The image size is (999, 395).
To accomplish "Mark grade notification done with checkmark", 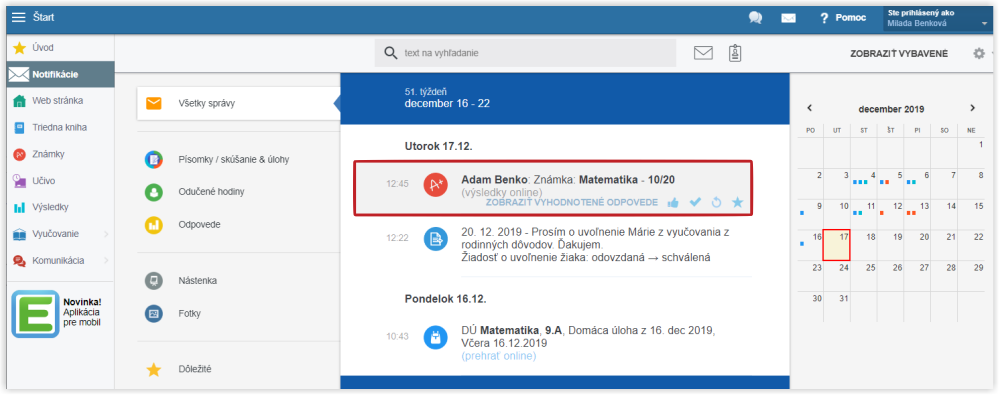I will [695, 203].
